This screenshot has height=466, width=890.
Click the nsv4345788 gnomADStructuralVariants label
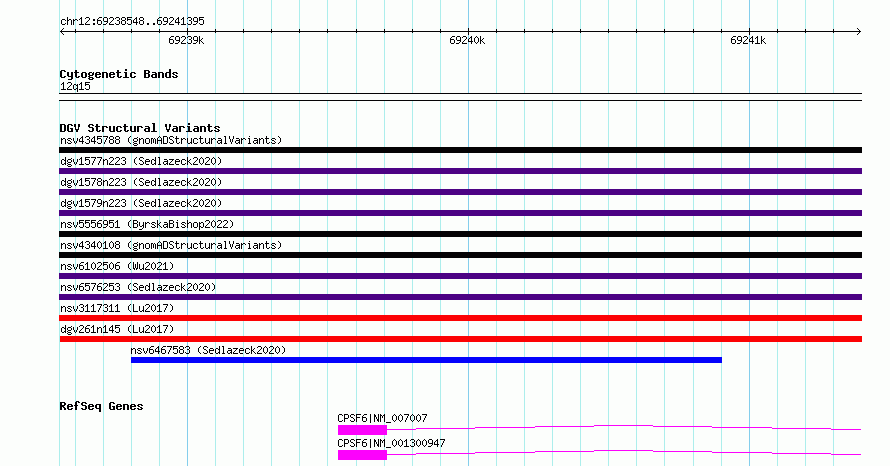click(x=171, y=140)
